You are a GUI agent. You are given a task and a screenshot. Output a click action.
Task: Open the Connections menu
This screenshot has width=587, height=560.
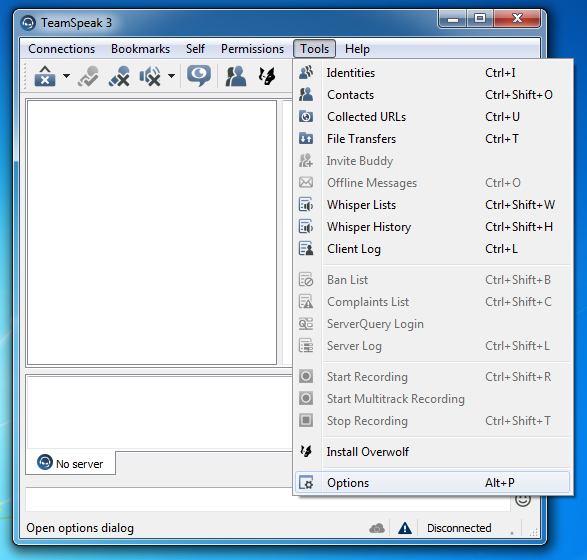coord(62,49)
